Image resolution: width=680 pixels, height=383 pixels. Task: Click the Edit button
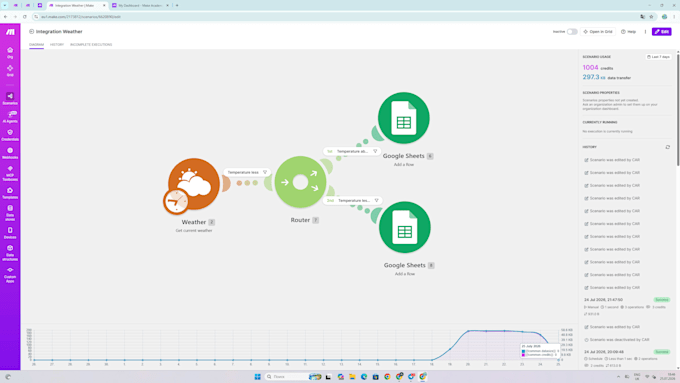[x=661, y=32]
